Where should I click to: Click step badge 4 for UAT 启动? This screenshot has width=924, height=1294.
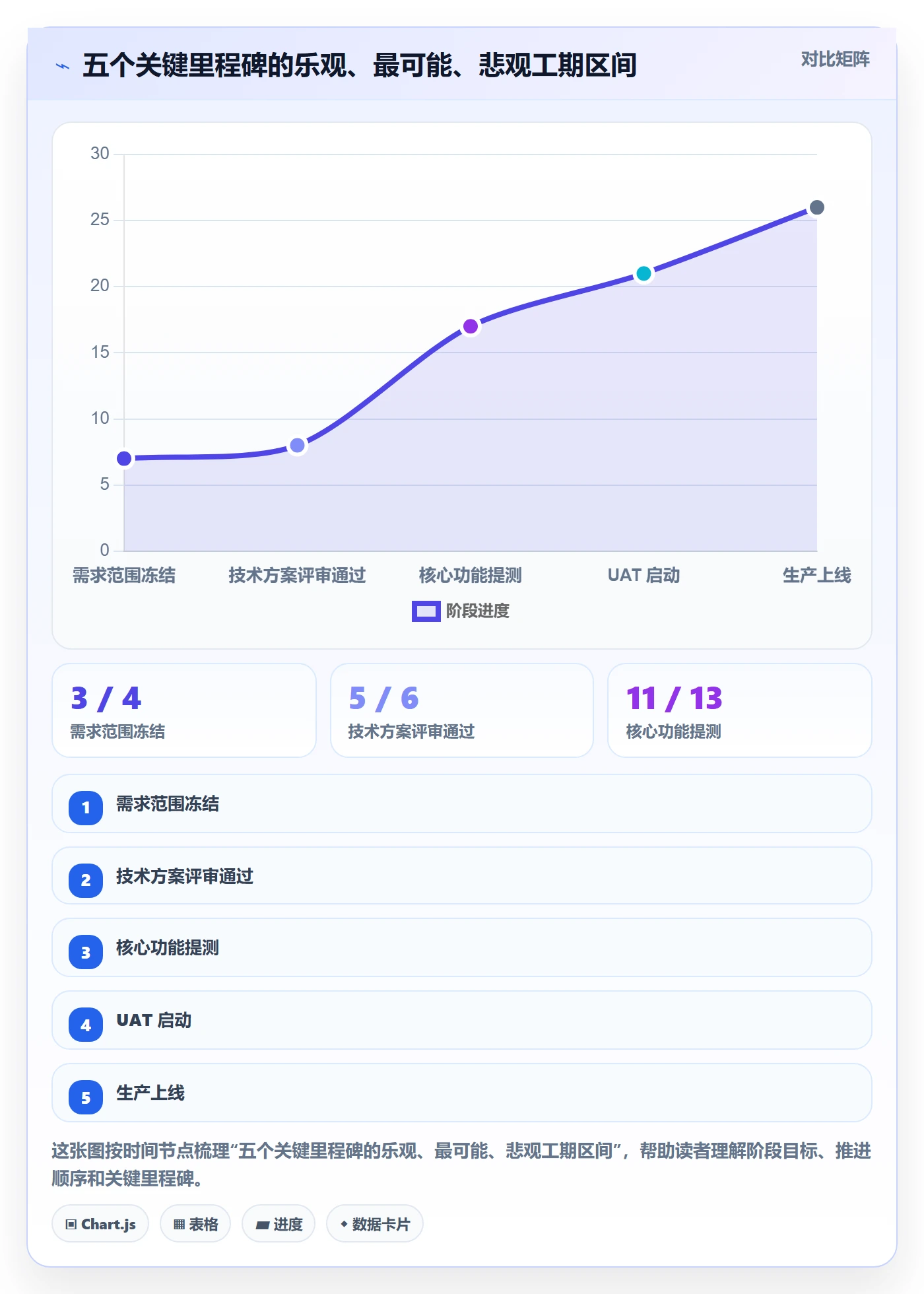86,1025
